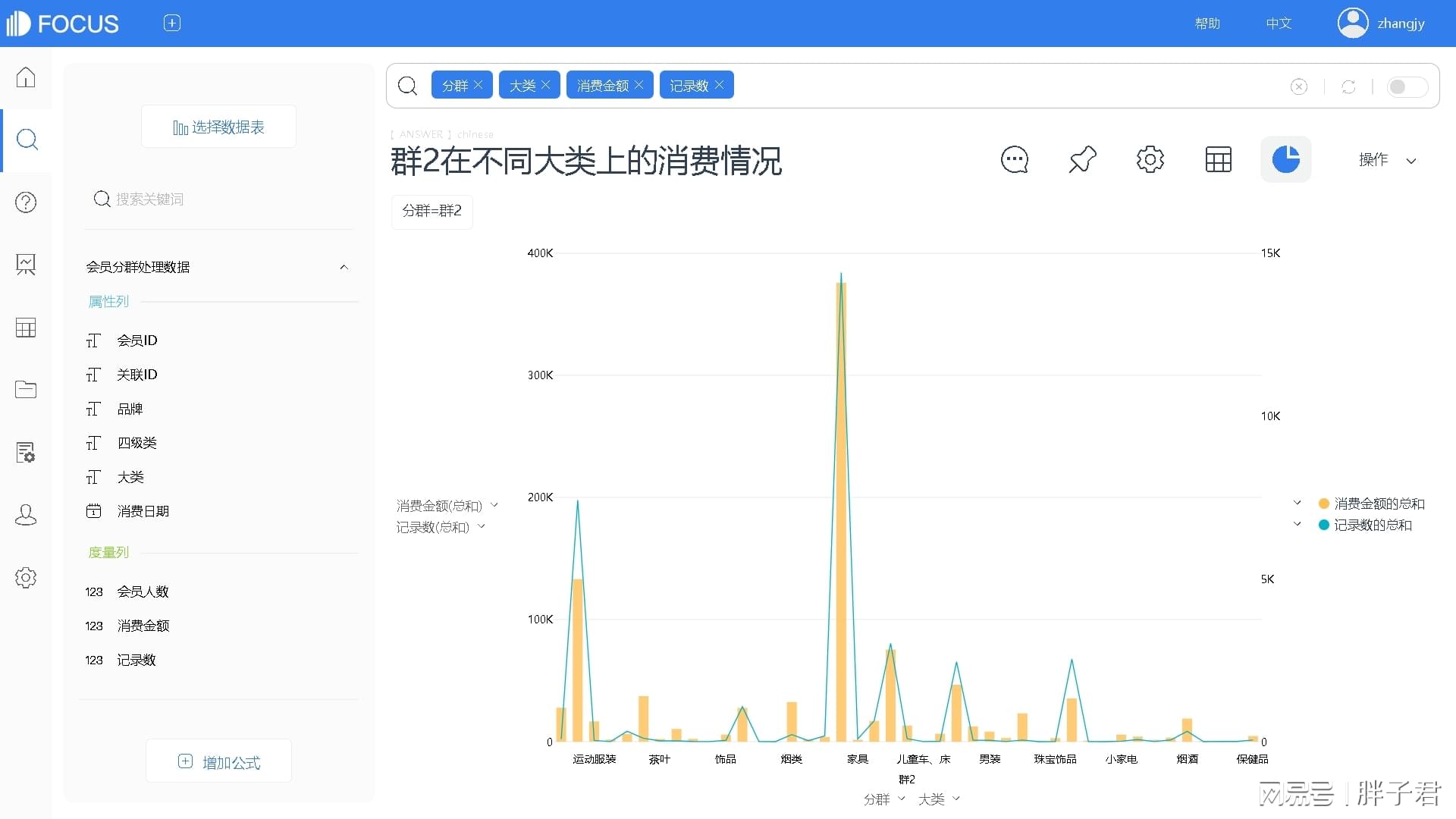Switch to table view icon

[x=1219, y=160]
